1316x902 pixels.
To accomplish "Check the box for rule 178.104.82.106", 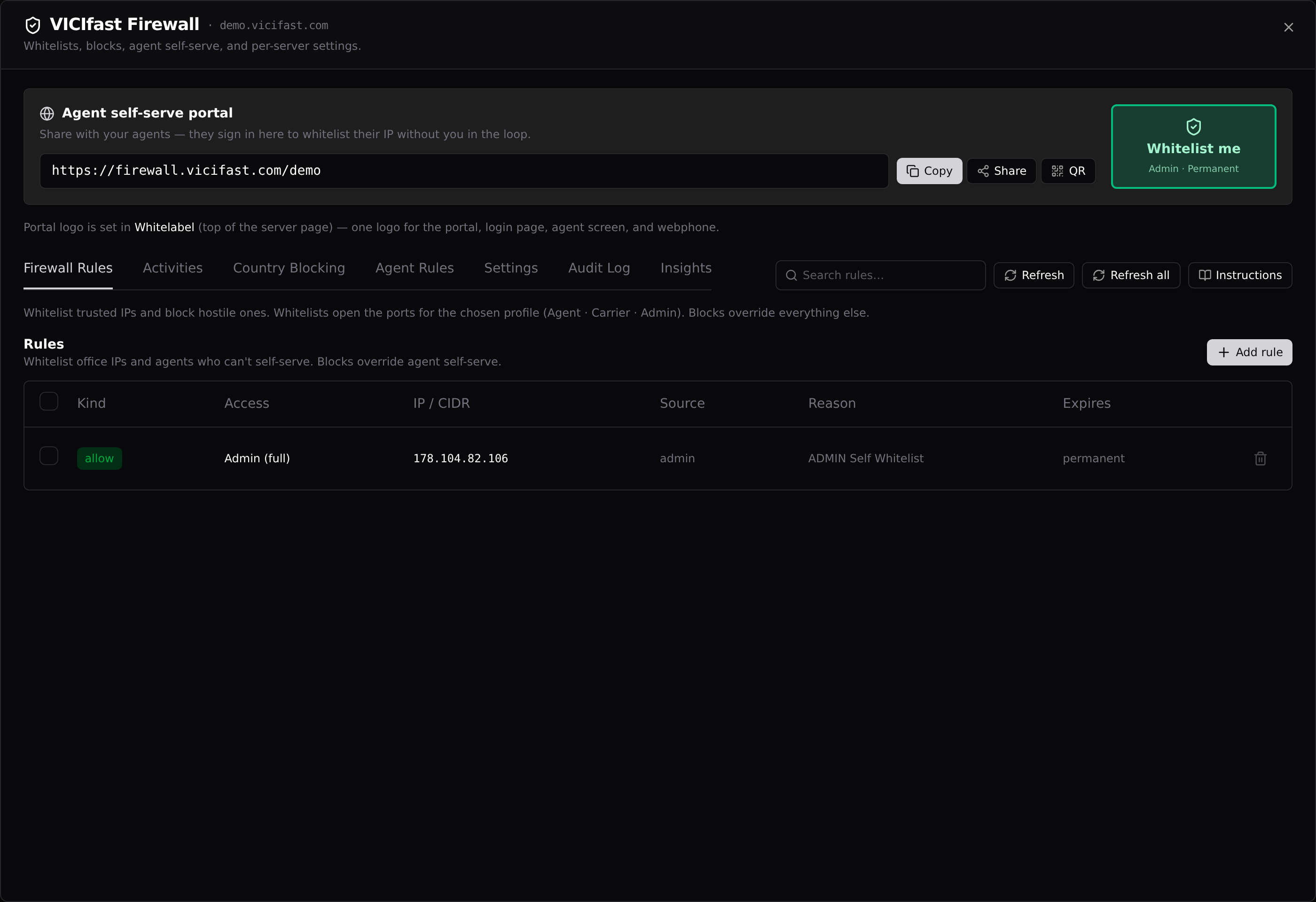I will 49,456.
